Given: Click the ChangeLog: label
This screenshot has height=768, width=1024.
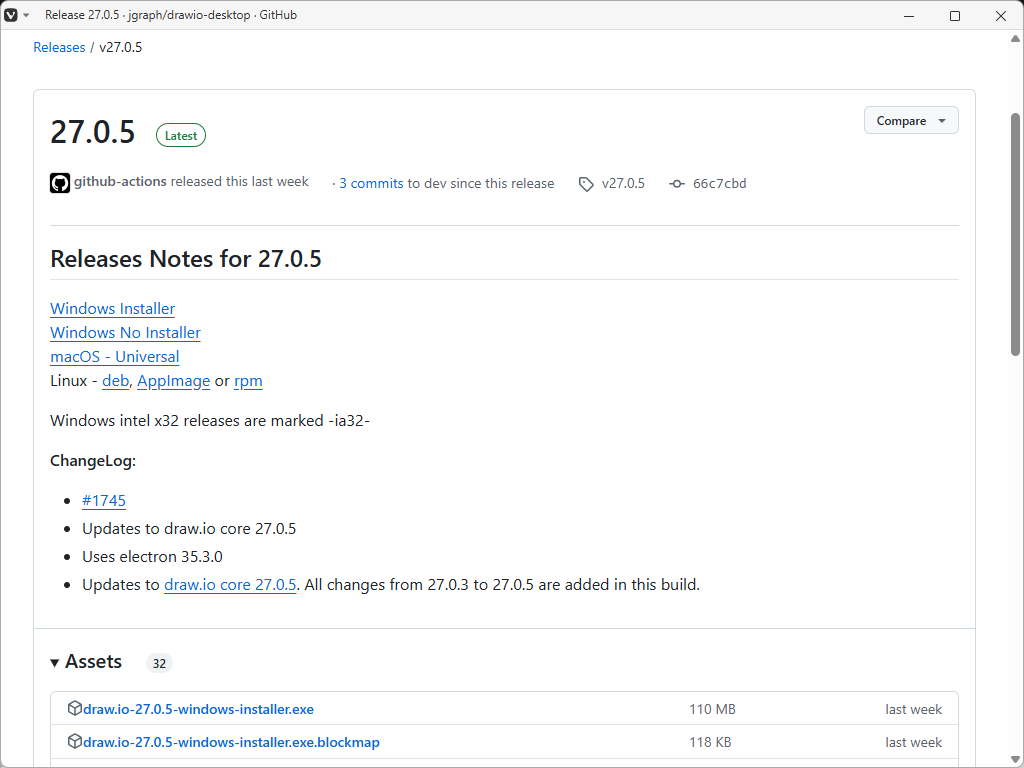Looking at the screenshot, I should (x=93, y=461).
